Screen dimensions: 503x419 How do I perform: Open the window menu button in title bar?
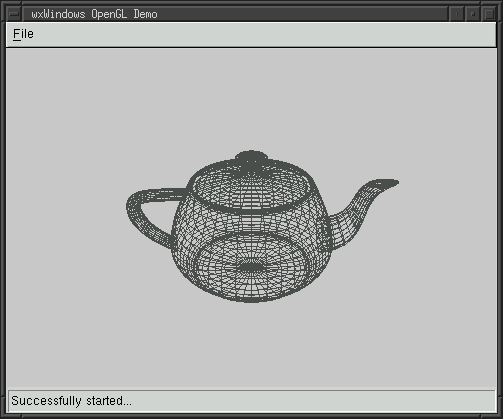[x=14, y=14]
